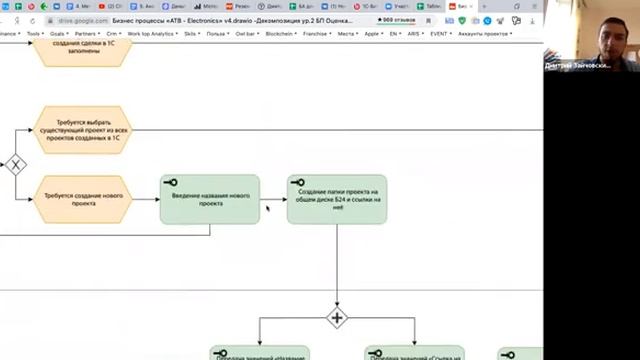
Task: Open a new browser tab with plus
Action: click(484, 7)
